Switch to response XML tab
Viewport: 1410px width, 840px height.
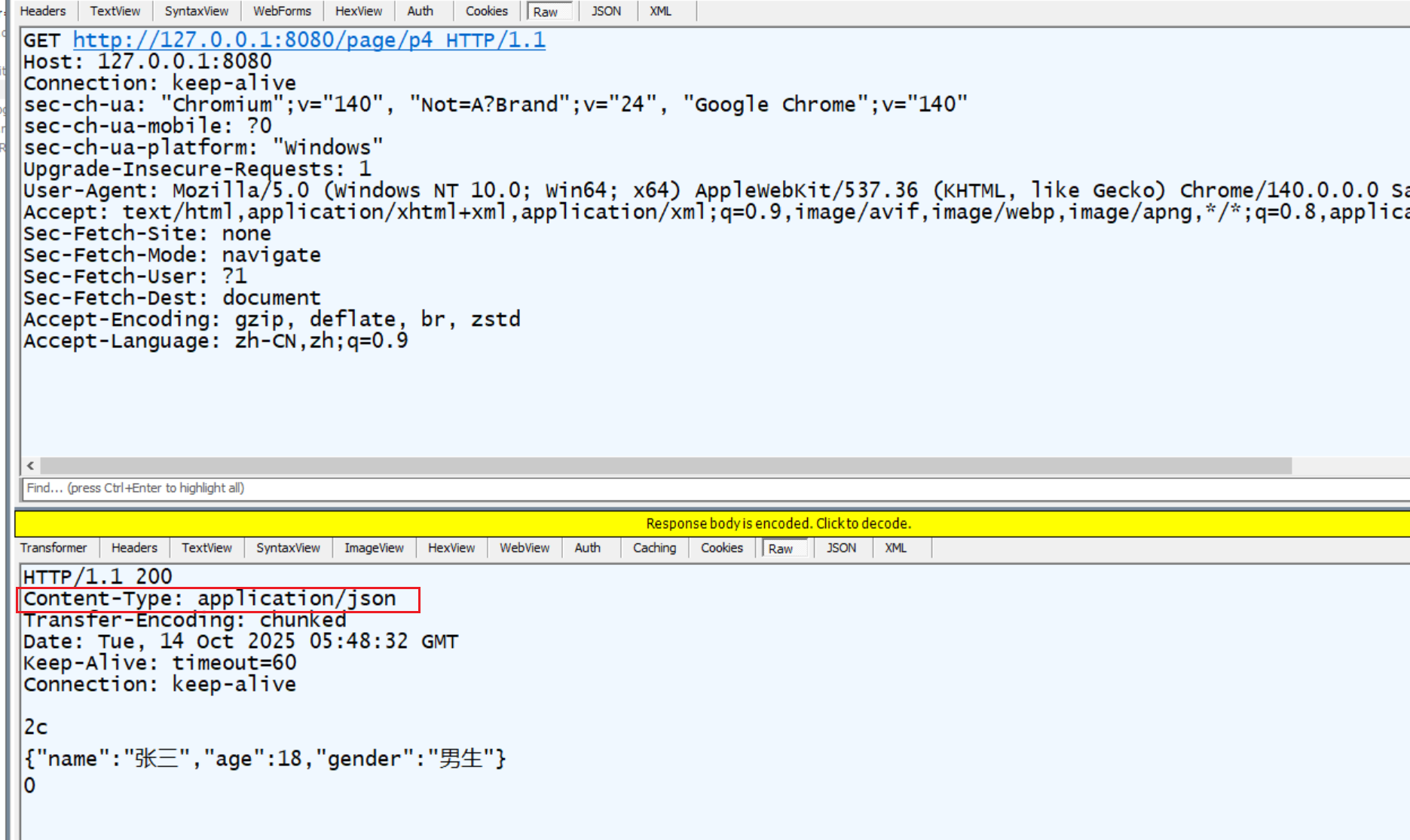click(895, 548)
